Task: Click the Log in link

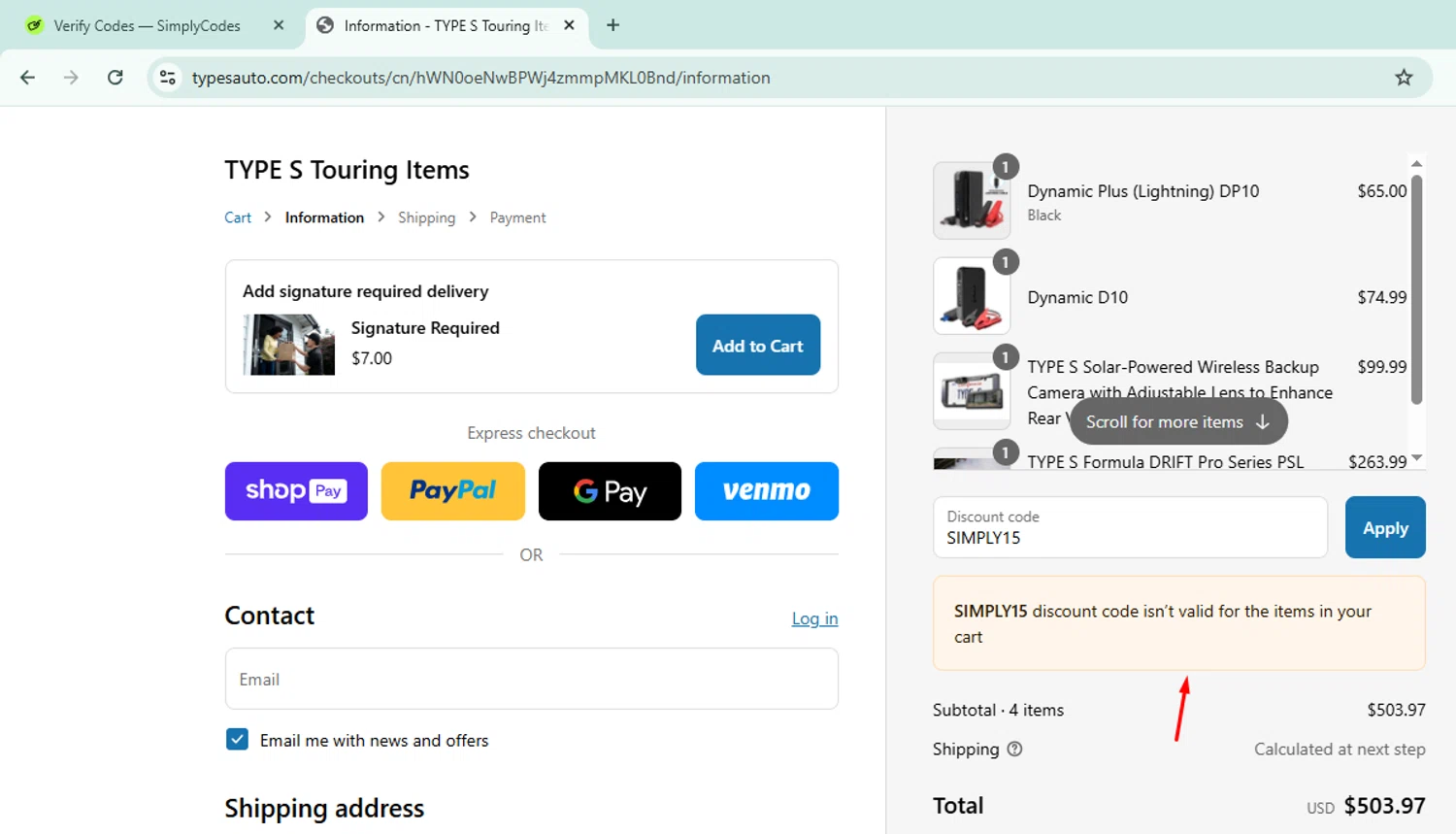Action: pyautogui.click(x=814, y=618)
